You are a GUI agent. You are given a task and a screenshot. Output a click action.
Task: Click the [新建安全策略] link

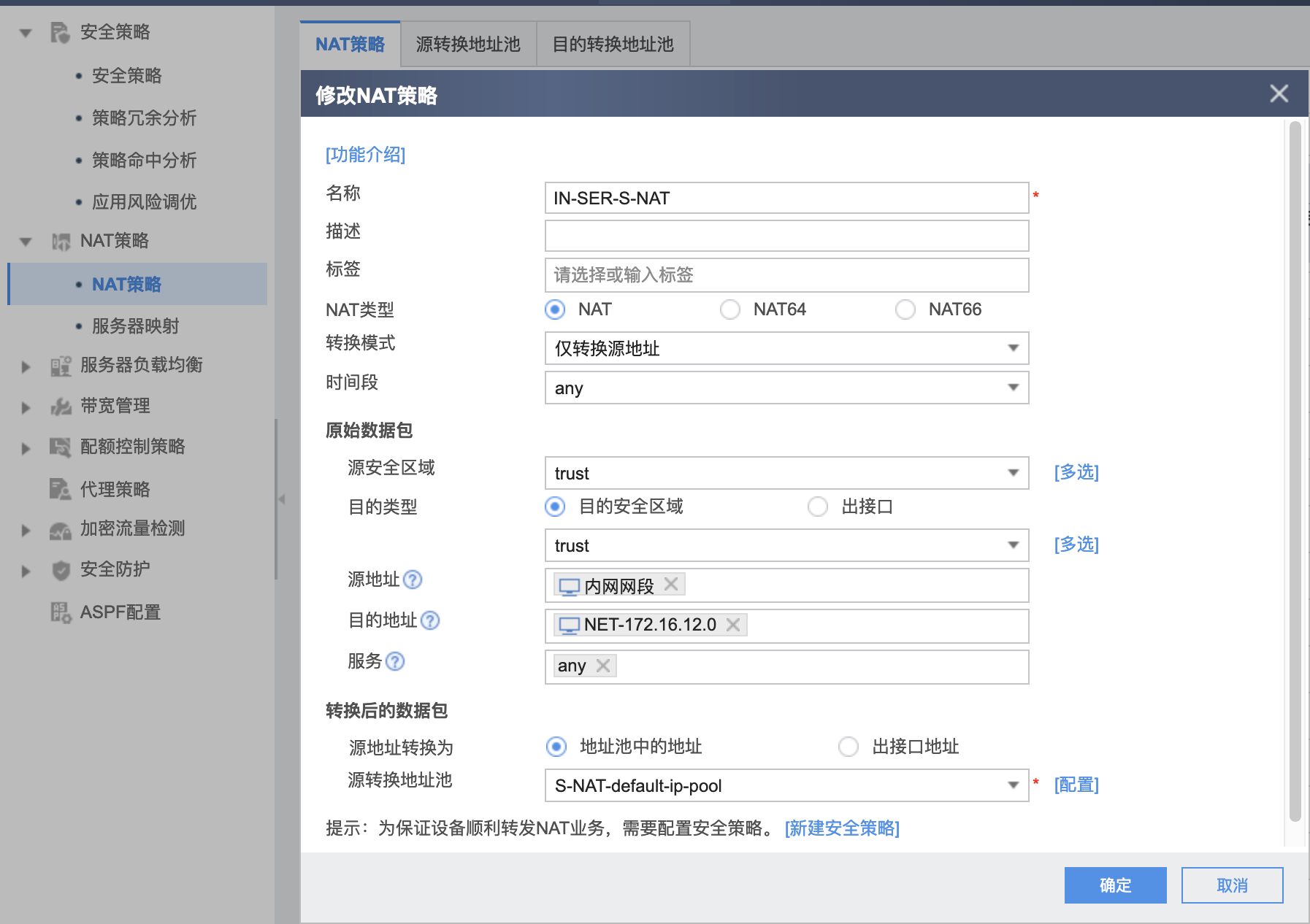(842, 828)
